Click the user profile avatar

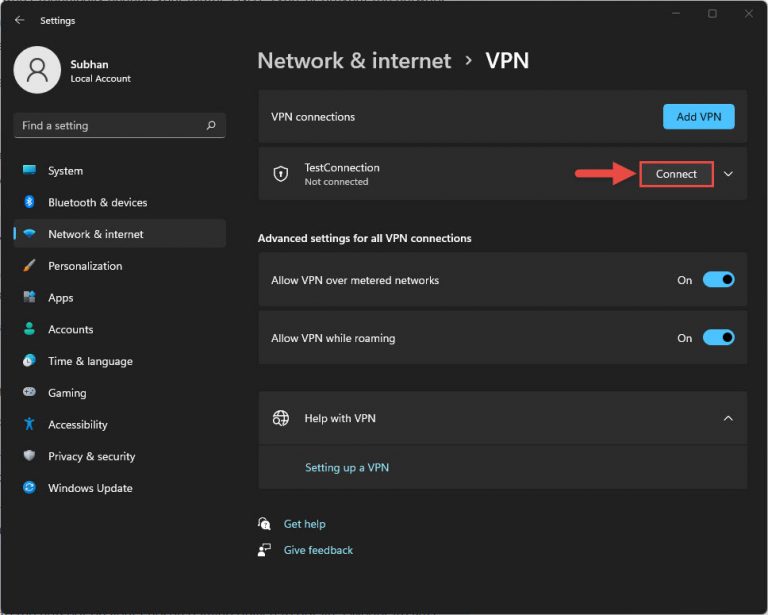point(37,70)
